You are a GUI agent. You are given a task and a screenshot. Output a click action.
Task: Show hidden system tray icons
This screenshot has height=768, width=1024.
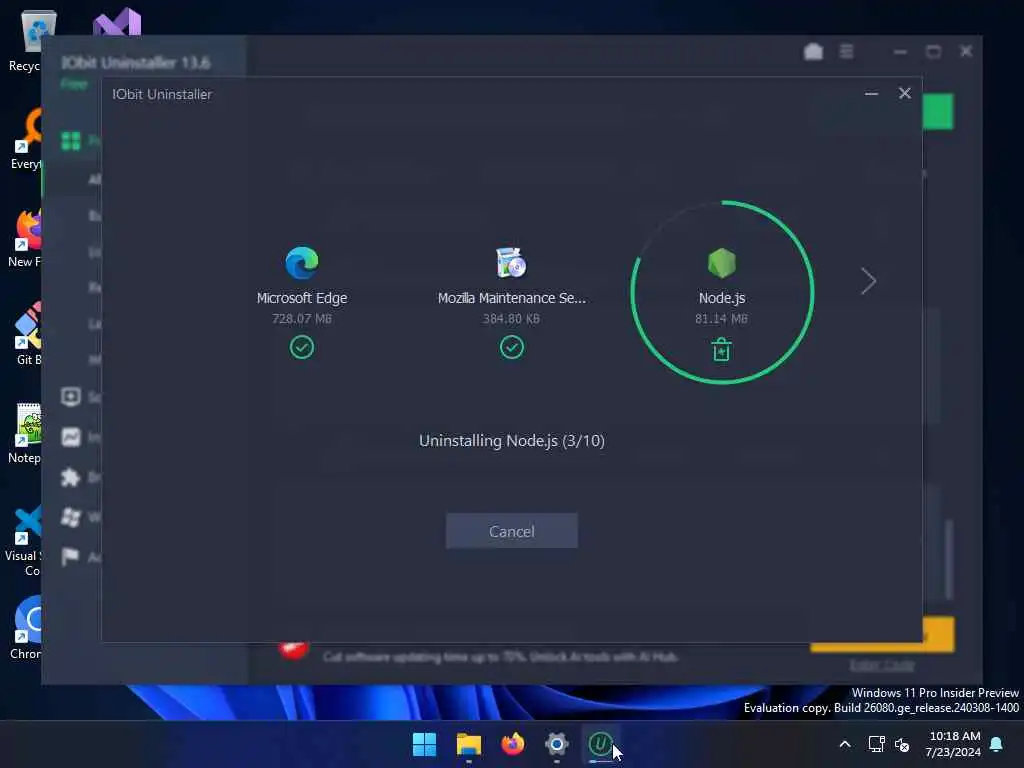pos(844,744)
